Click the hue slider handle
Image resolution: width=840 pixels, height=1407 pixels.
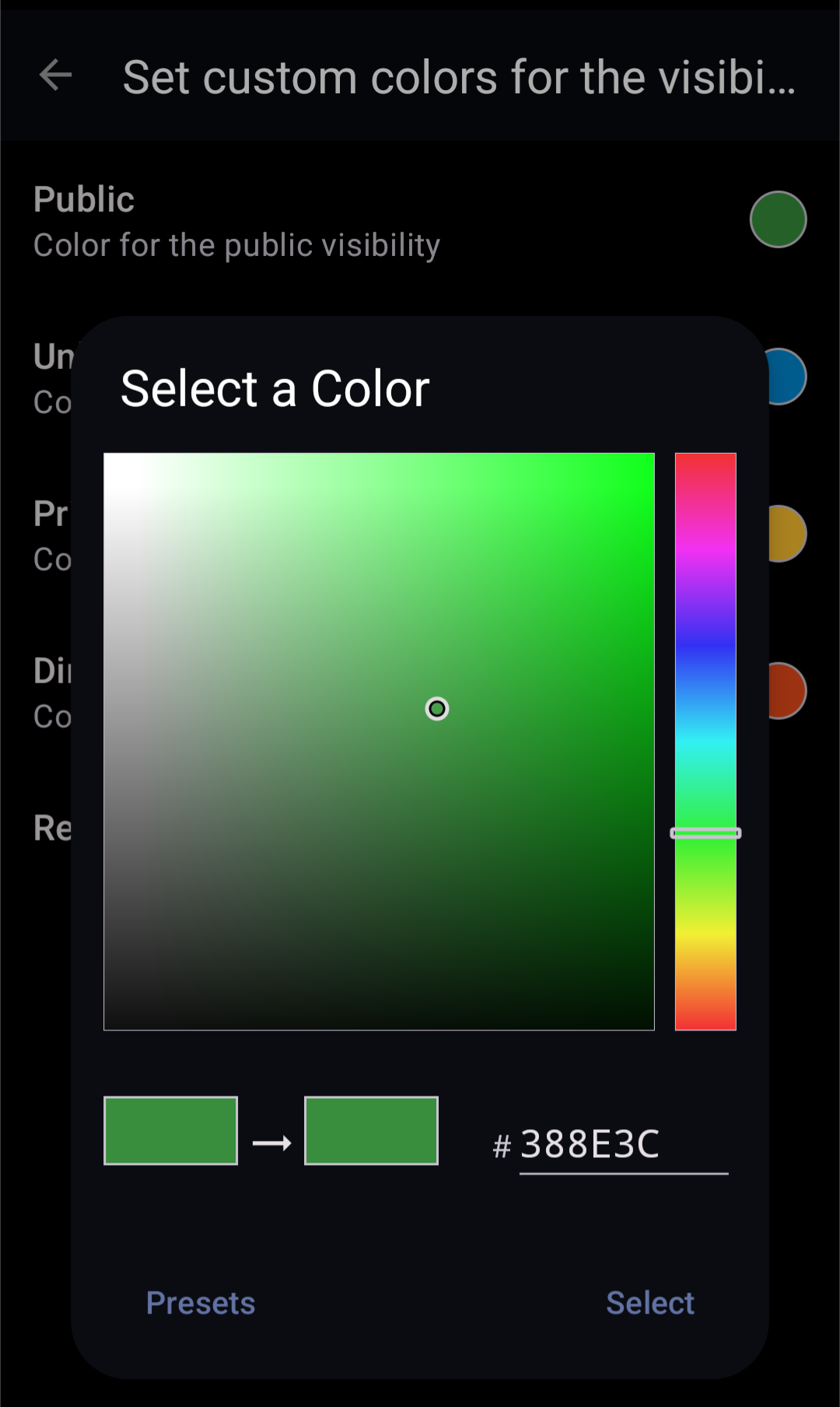coord(705,833)
